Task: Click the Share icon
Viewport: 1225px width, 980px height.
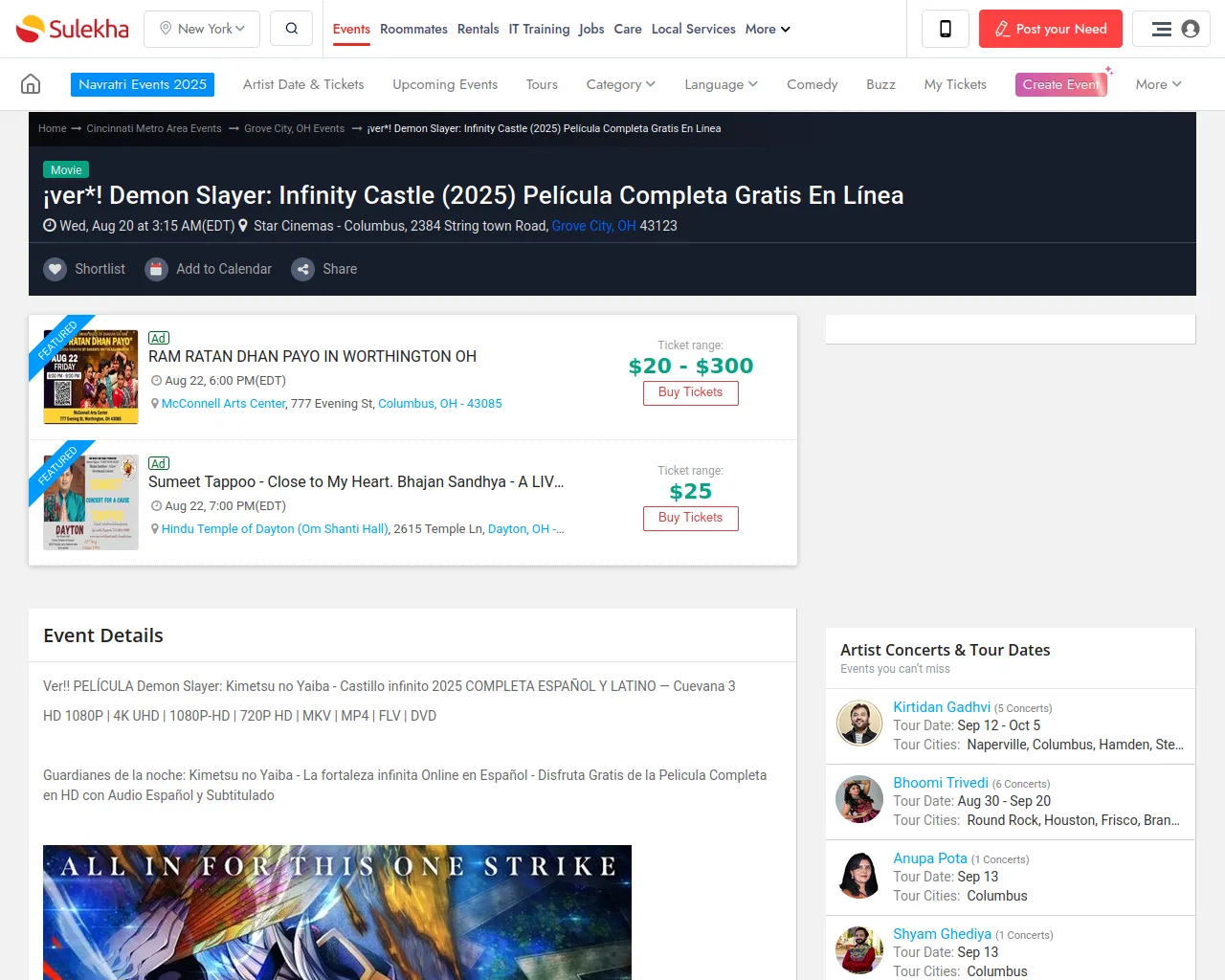Action: pos(302,269)
